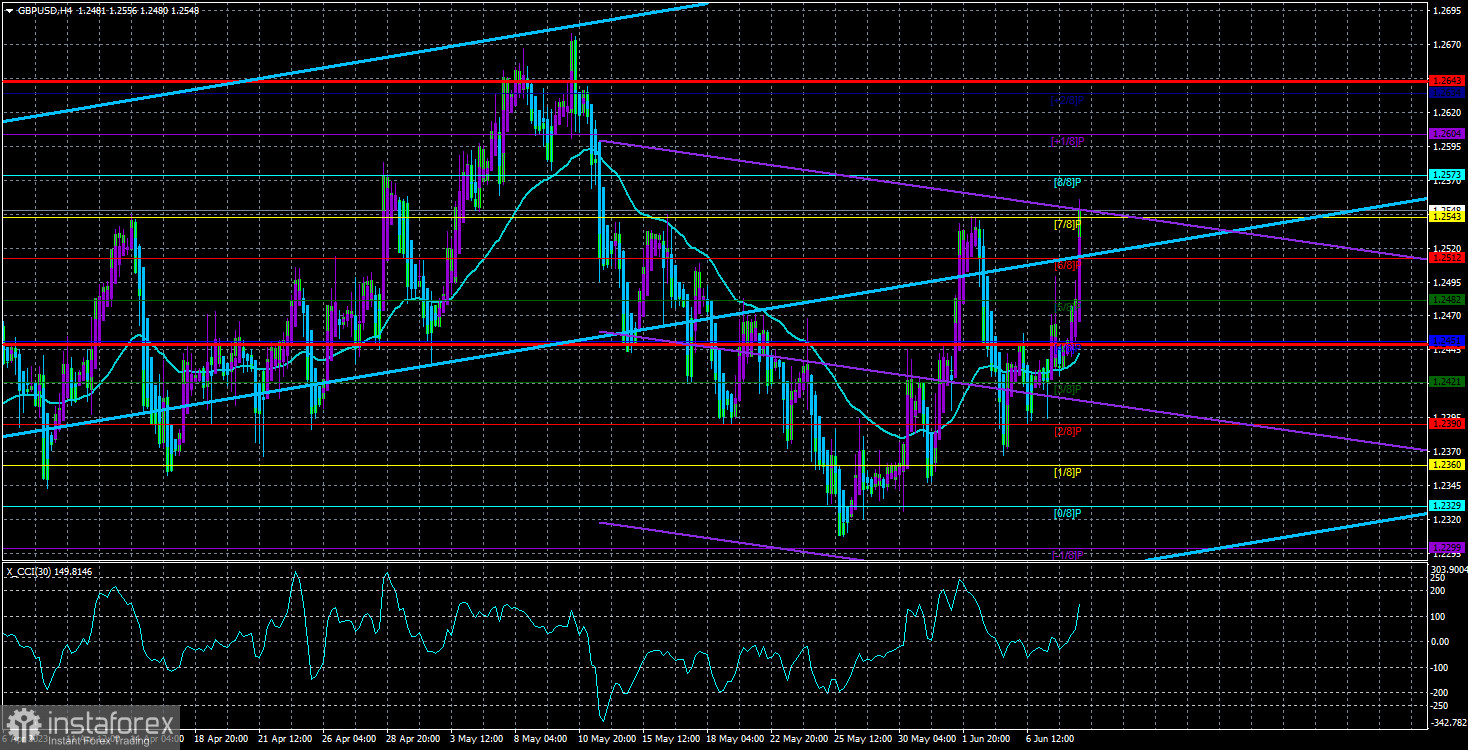
Task: Click the [+1/8]P Murray level label
Action: (1067, 142)
